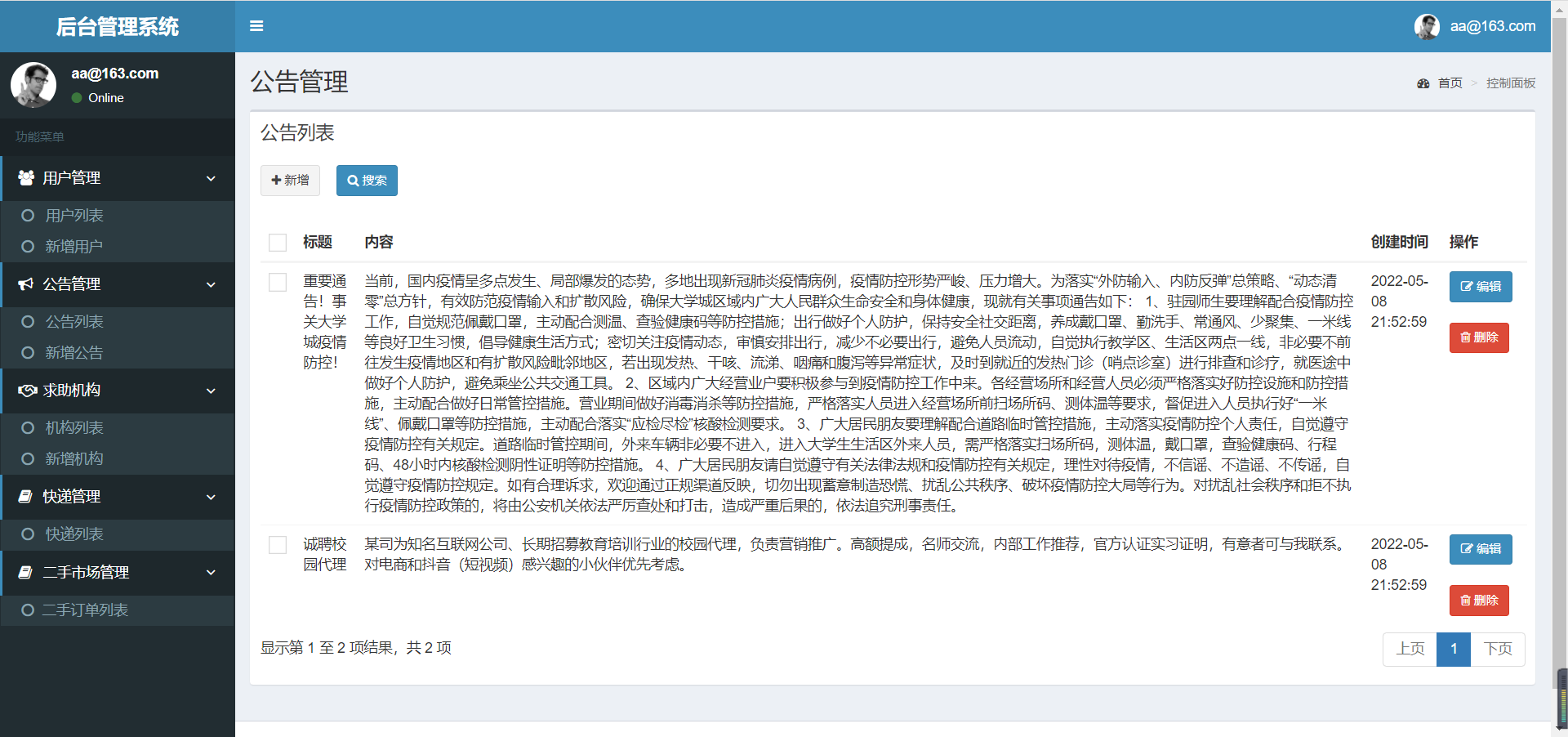Delete the 诚聘校园代理 notice via 删除
This screenshot has width=1568, height=737.
pyautogui.click(x=1479, y=601)
